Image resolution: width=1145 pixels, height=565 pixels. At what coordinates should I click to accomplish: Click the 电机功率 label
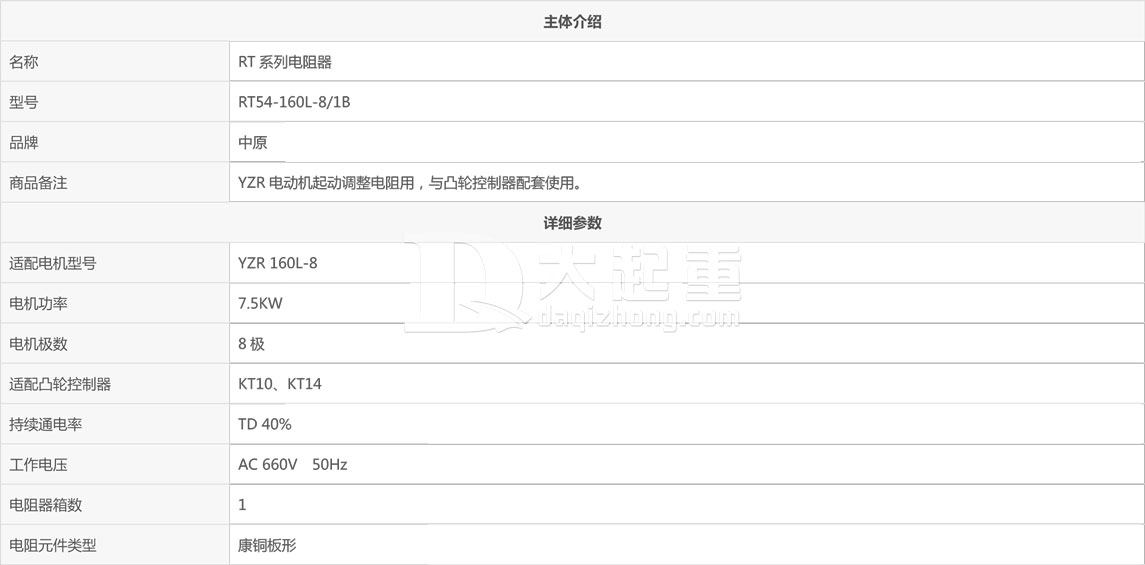pyautogui.click(x=38, y=304)
